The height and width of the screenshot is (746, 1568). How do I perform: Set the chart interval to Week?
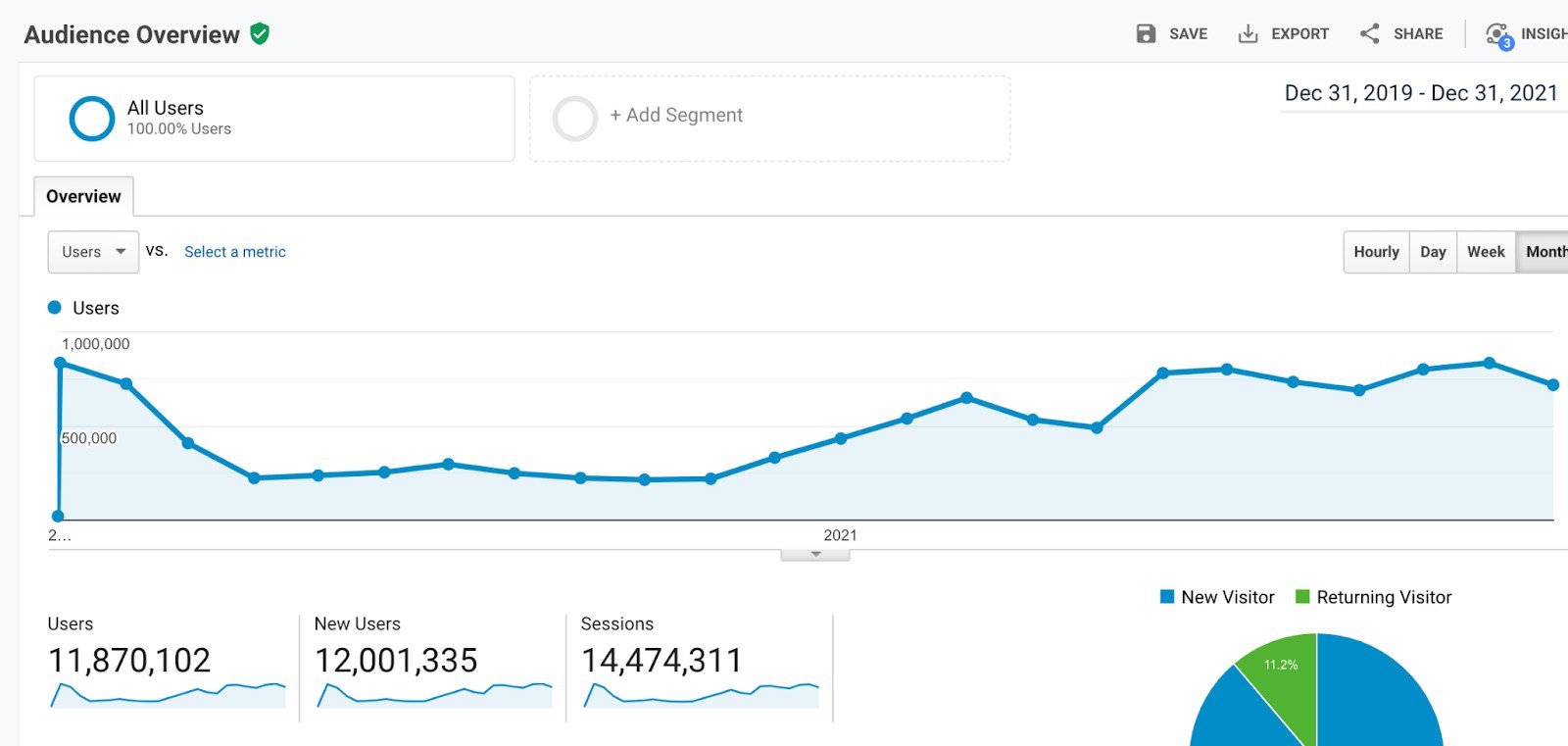(x=1486, y=252)
